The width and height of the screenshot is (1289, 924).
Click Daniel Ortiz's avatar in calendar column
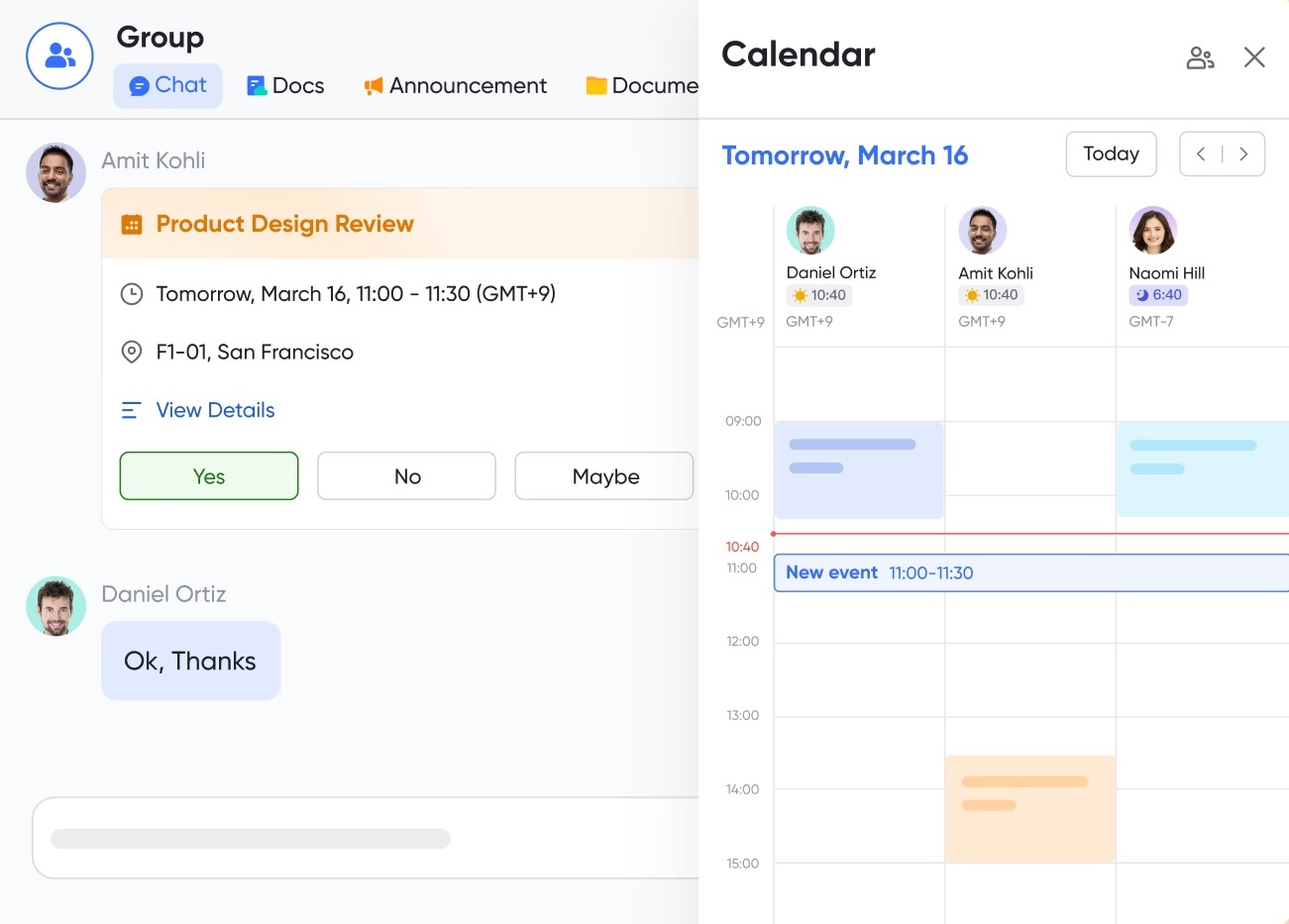(x=810, y=231)
